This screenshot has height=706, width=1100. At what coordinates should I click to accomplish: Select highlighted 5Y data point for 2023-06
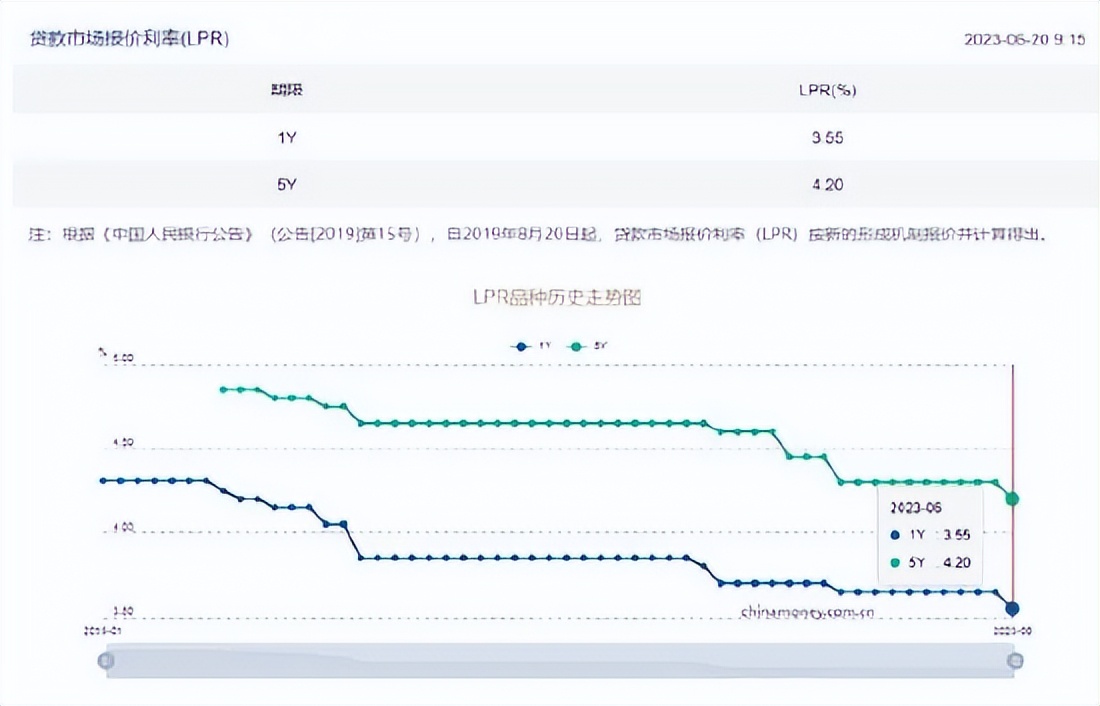coord(1012,499)
